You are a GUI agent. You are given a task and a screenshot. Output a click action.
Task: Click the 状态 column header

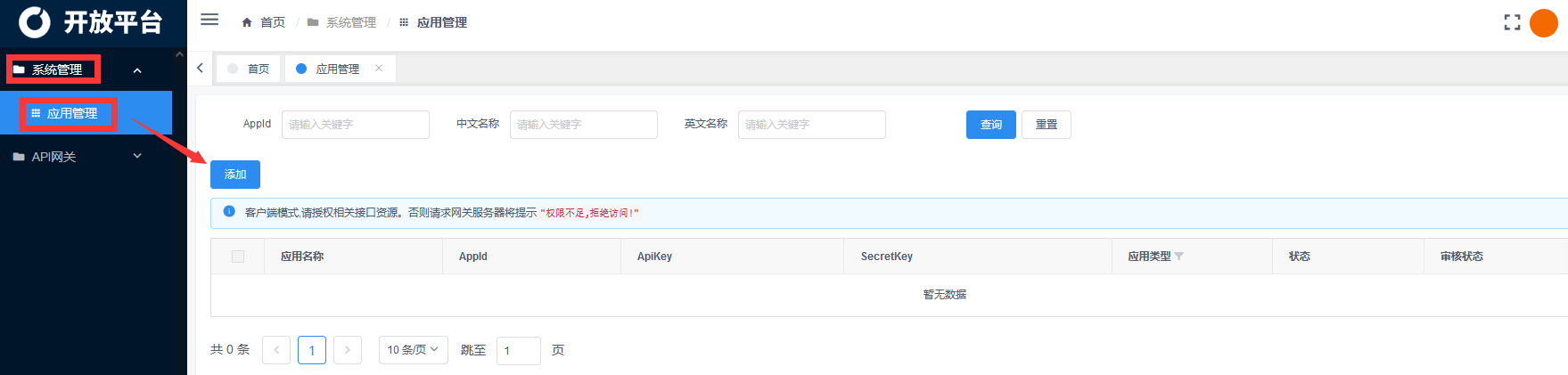point(1300,257)
